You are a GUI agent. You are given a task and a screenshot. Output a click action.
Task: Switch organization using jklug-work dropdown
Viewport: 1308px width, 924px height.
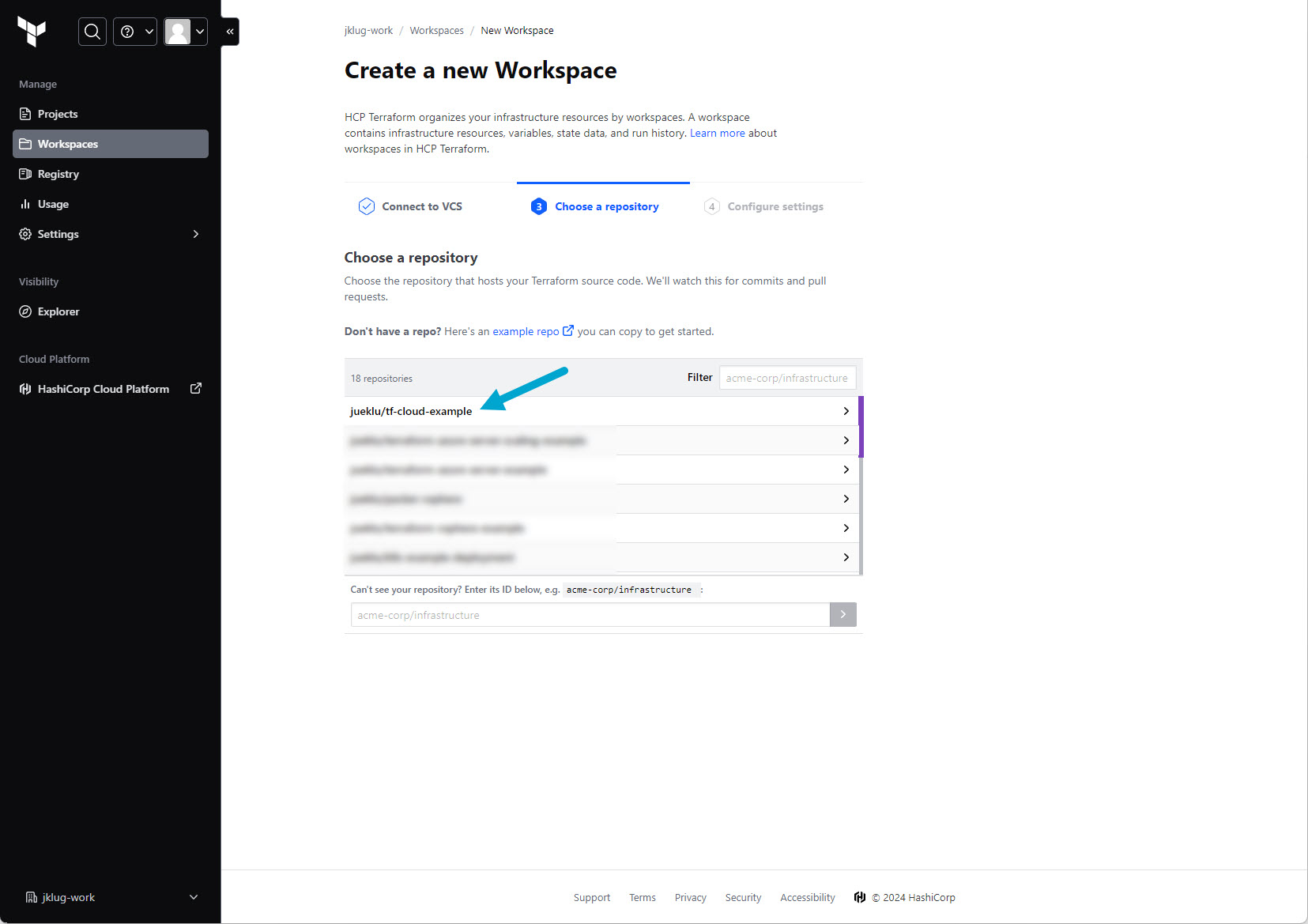[x=111, y=897]
